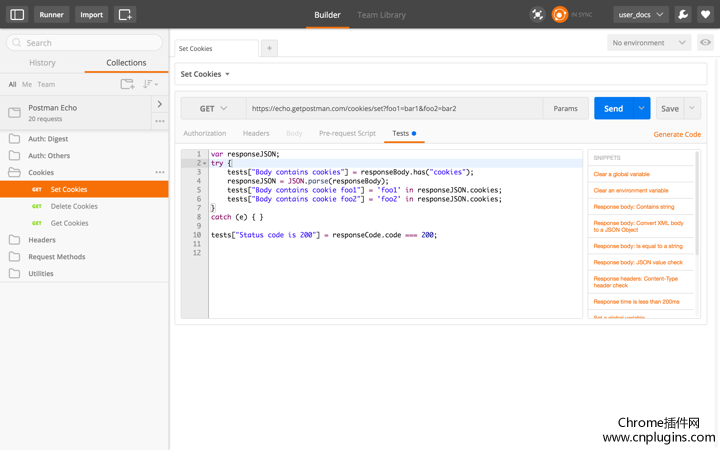Click the Import button
Image resolution: width=720 pixels, height=450 pixels.
[x=91, y=15]
